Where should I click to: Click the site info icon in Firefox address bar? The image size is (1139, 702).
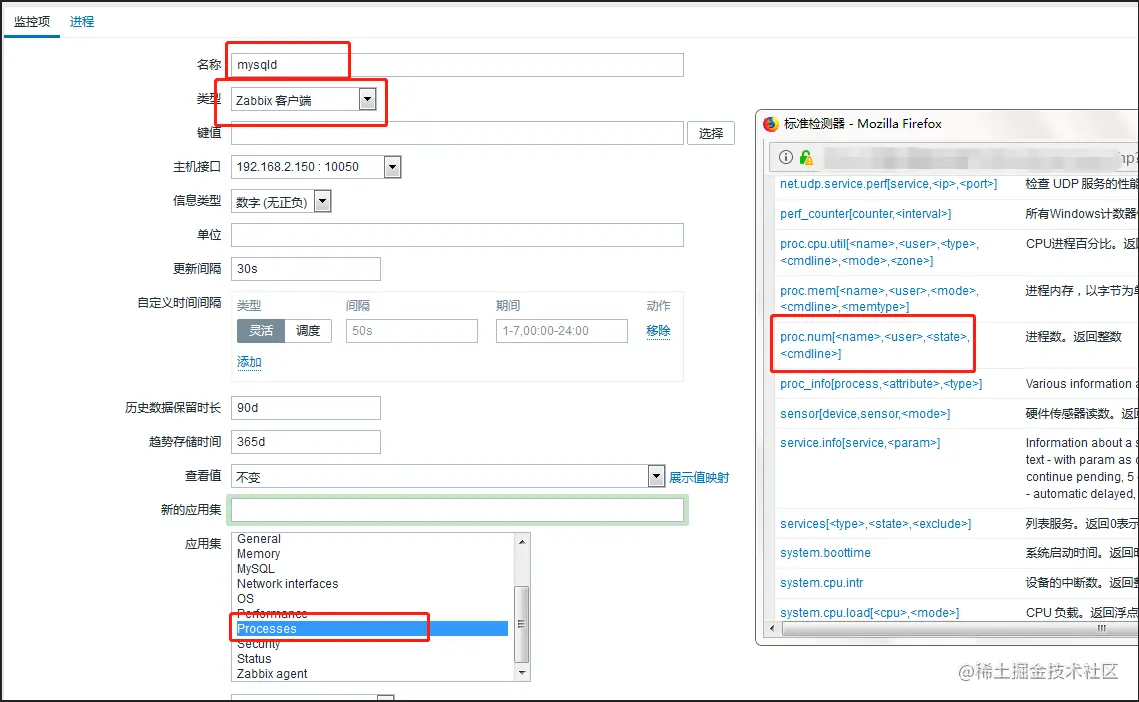point(786,157)
